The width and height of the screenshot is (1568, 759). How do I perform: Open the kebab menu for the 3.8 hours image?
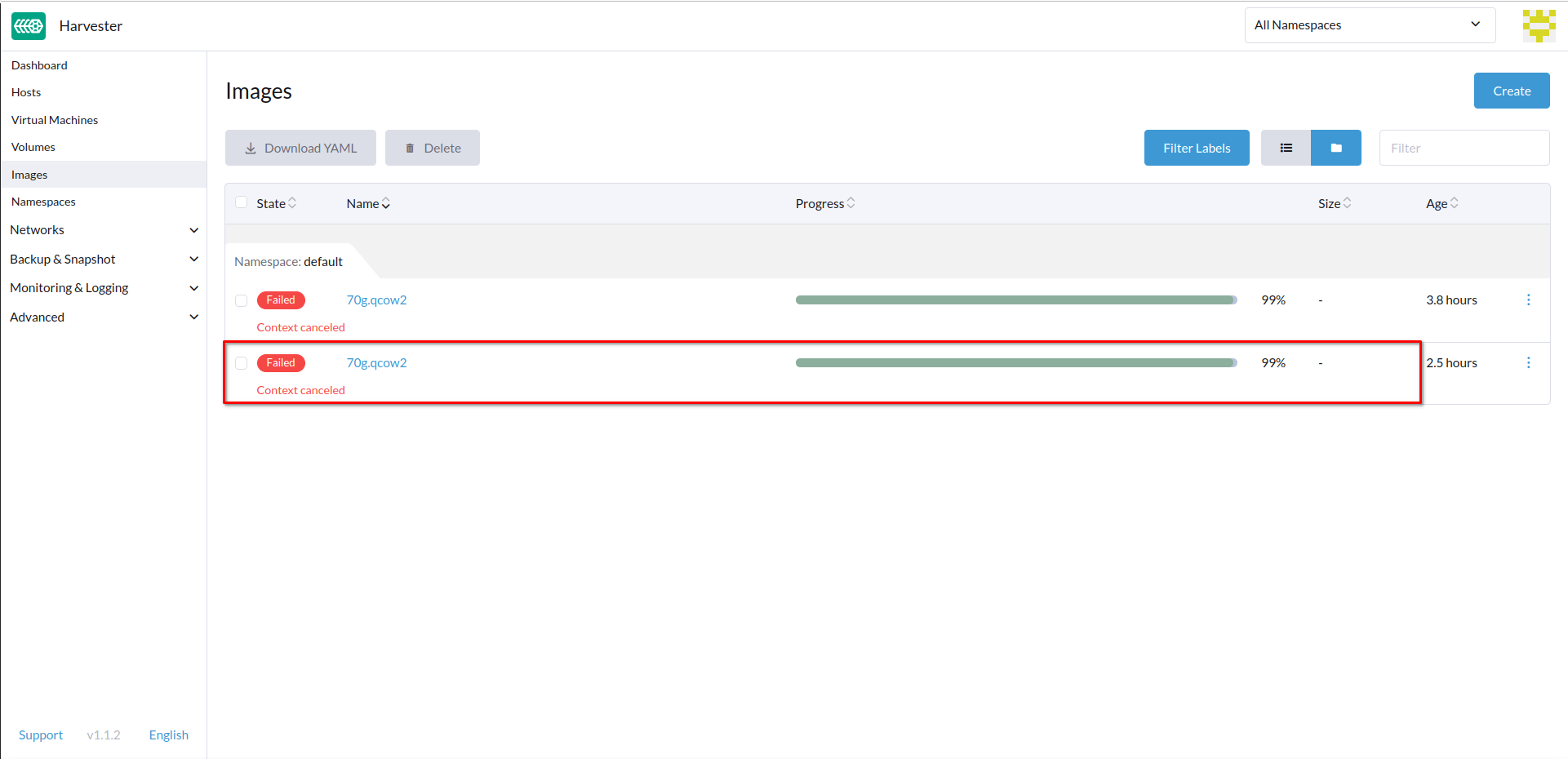click(1529, 300)
